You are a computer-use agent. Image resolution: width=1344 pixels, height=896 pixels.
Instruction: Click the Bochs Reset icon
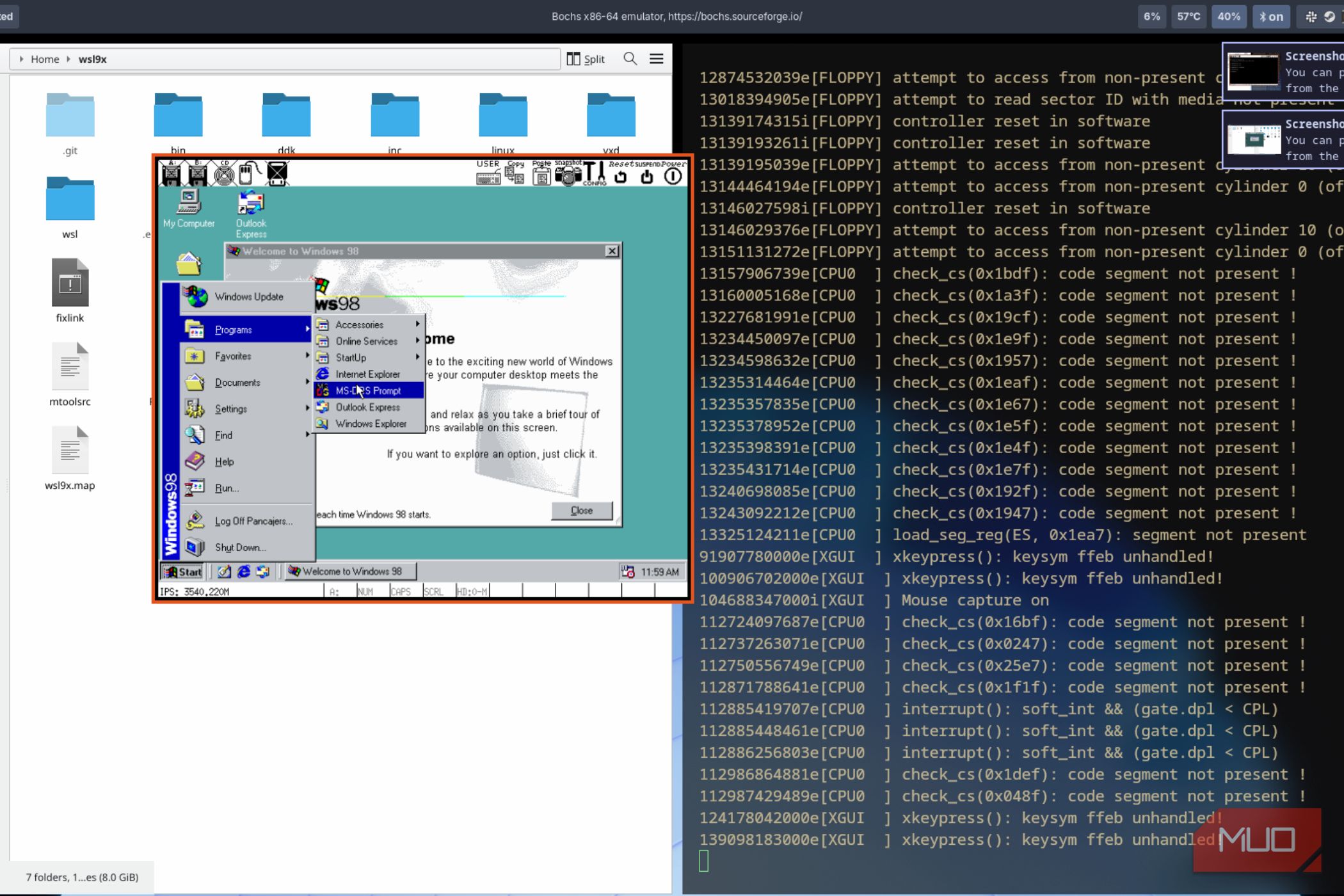(x=620, y=173)
